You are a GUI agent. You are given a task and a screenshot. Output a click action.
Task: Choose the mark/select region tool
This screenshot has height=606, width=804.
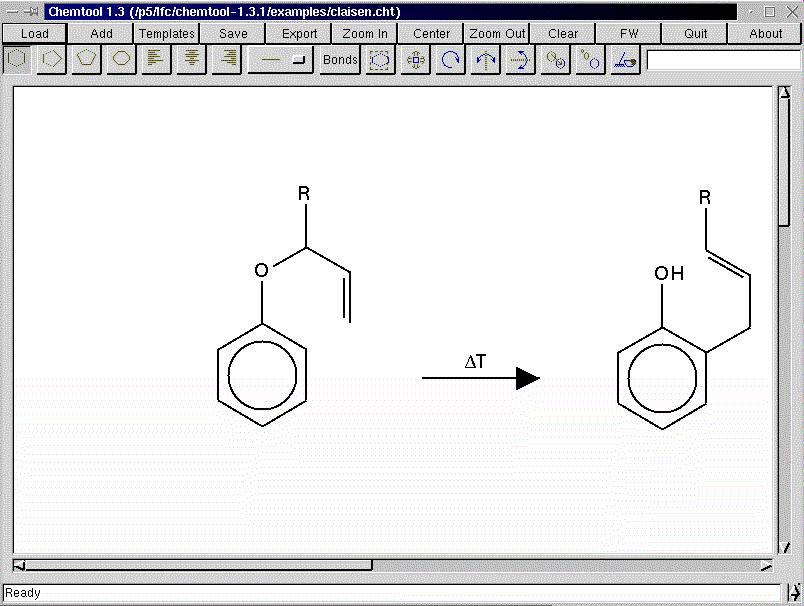coord(380,60)
